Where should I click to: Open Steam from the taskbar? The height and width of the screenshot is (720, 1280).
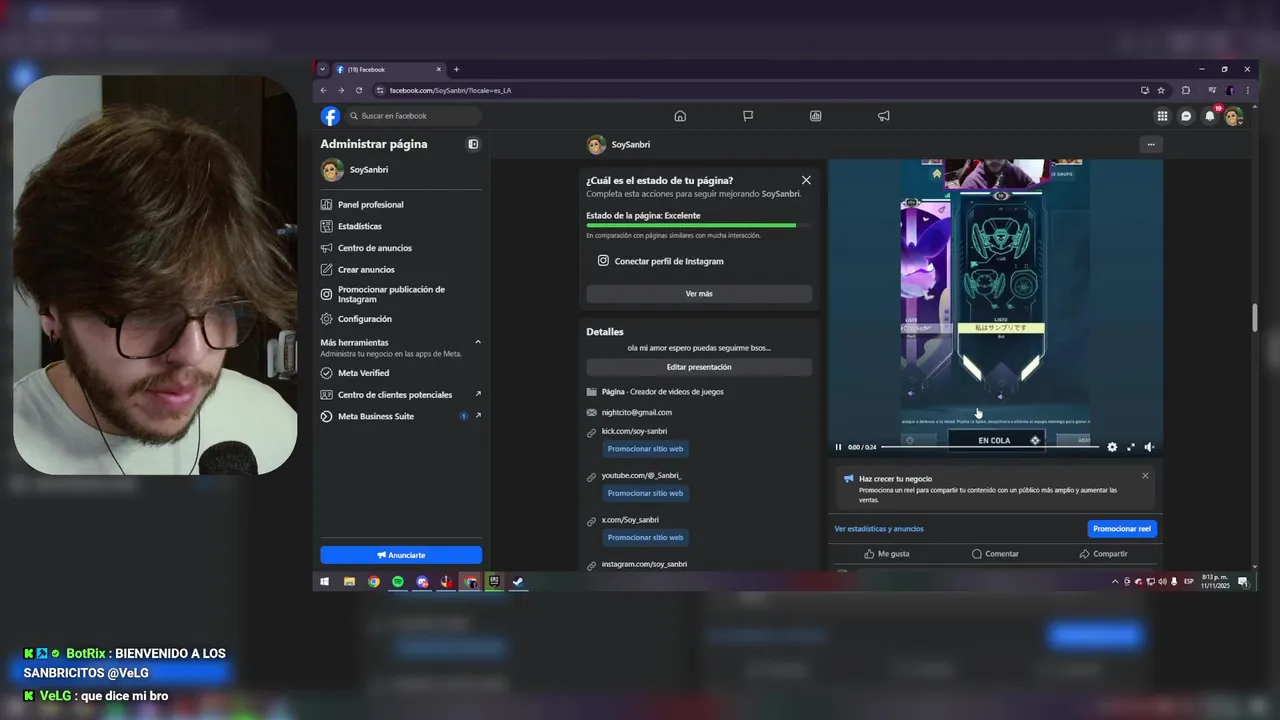tap(518, 581)
